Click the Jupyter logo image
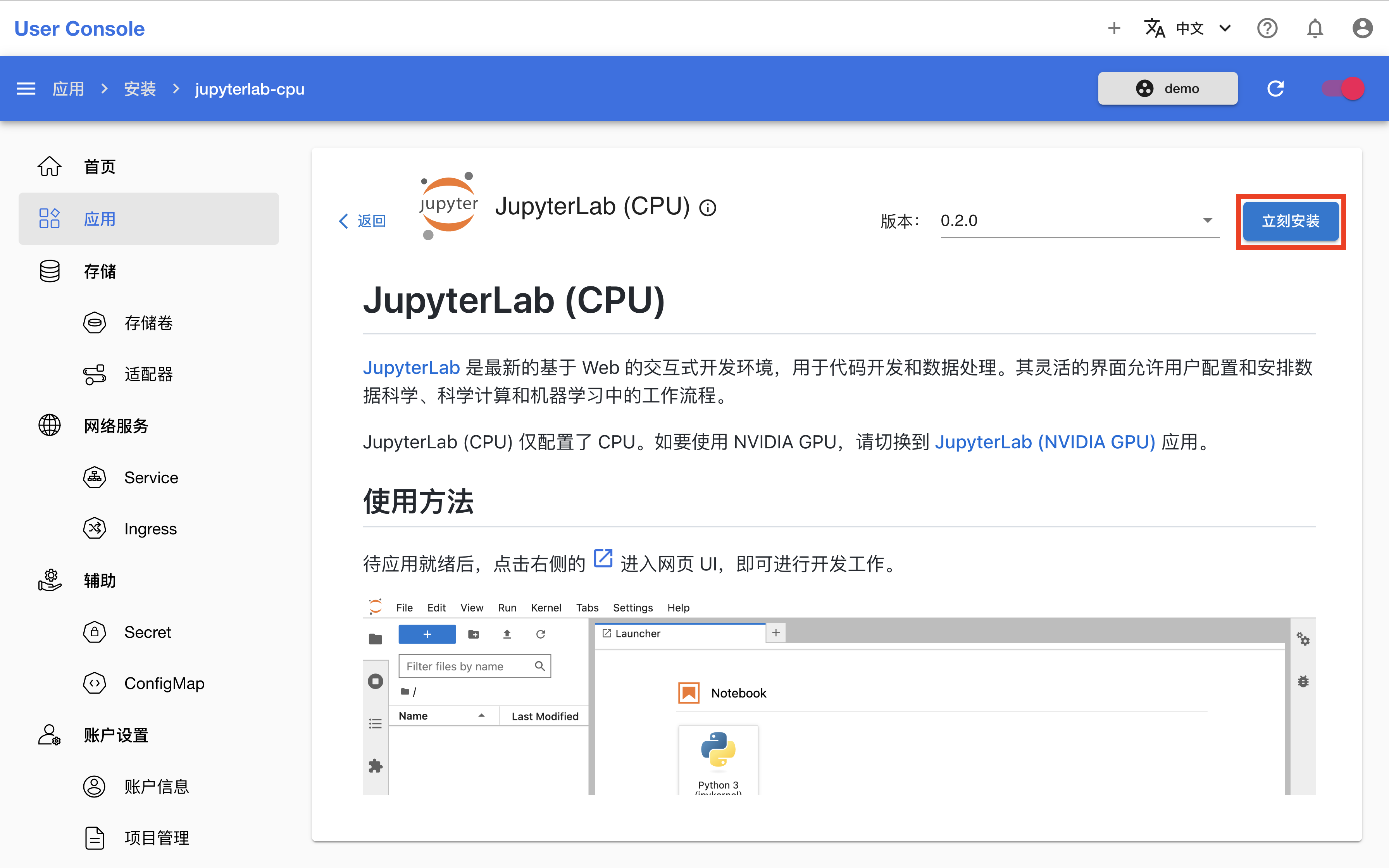This screenshot has height=868, width=1389. [x=449, y=205]
